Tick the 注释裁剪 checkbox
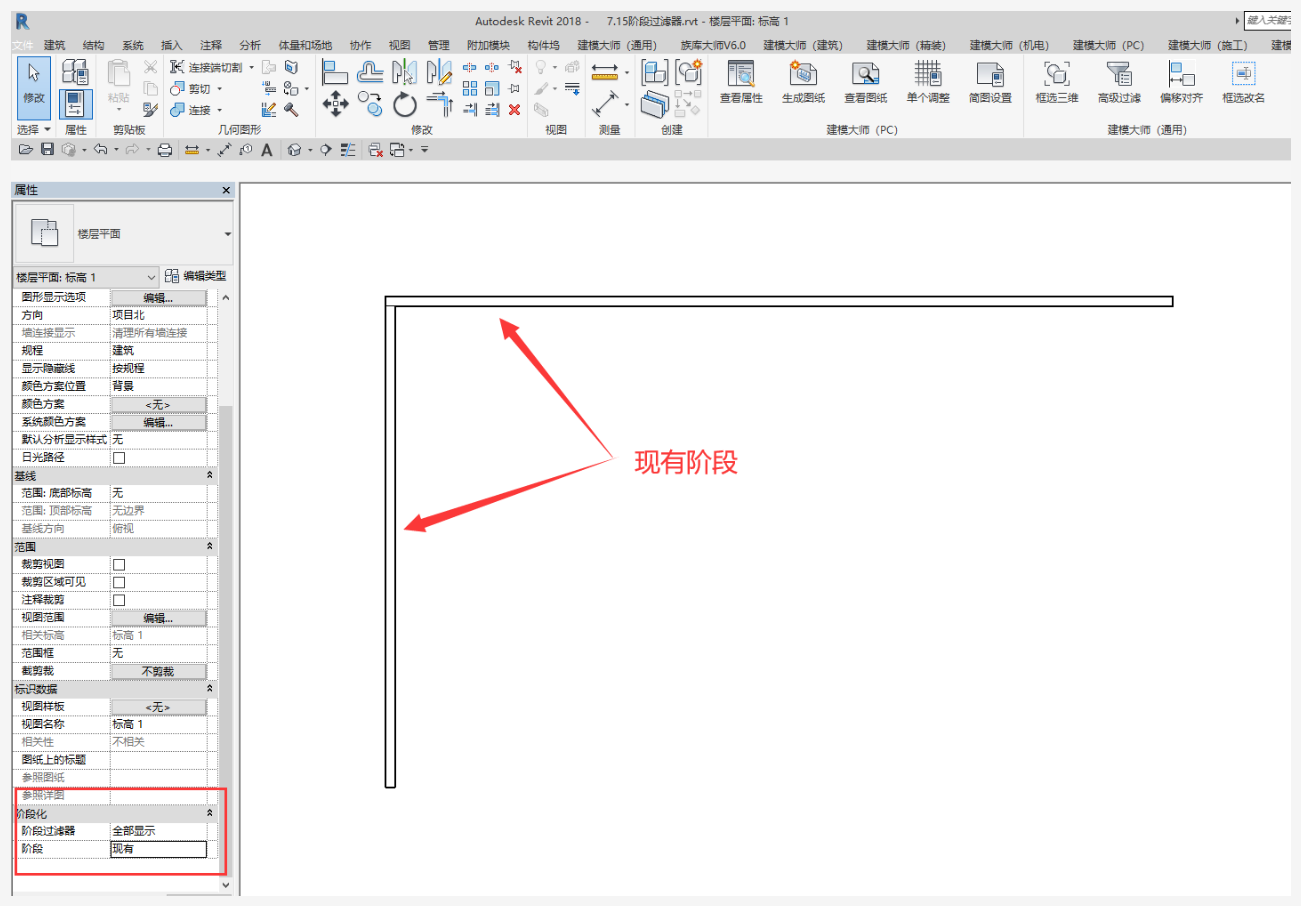Screen dimensions: 1301x906 (119, 600)
